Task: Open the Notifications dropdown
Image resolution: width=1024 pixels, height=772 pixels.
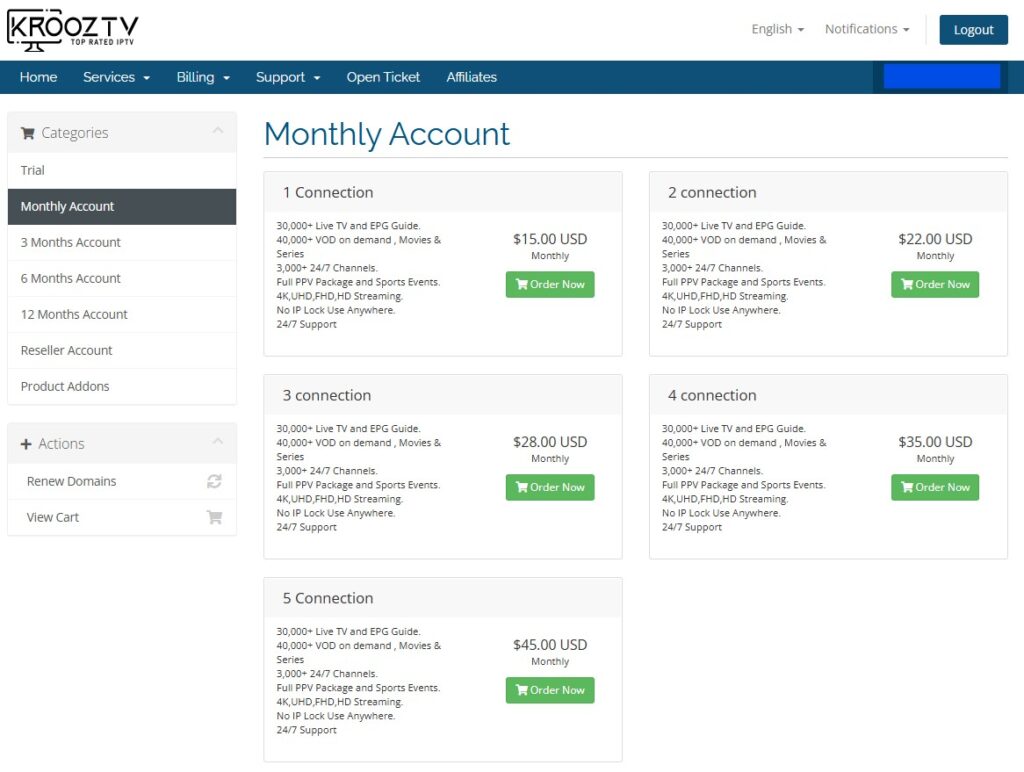Action: coord(866,29)
